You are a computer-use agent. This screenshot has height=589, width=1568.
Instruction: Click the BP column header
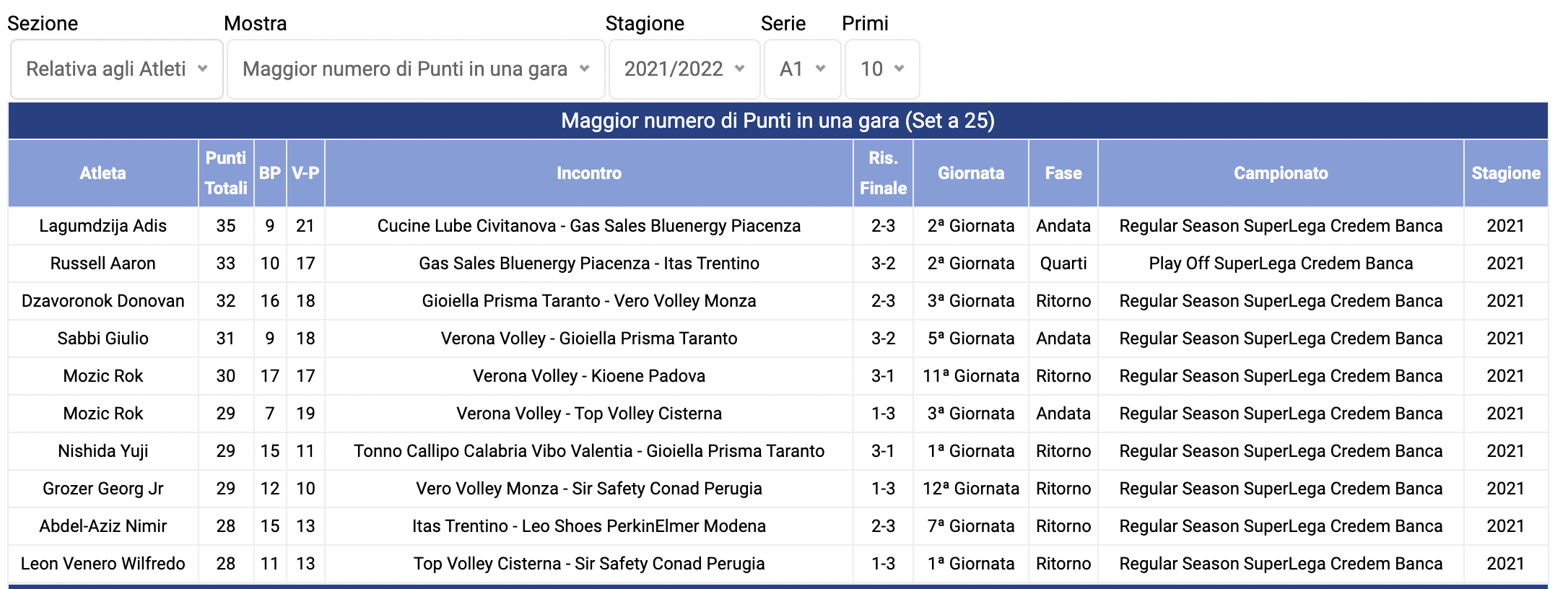270,173
